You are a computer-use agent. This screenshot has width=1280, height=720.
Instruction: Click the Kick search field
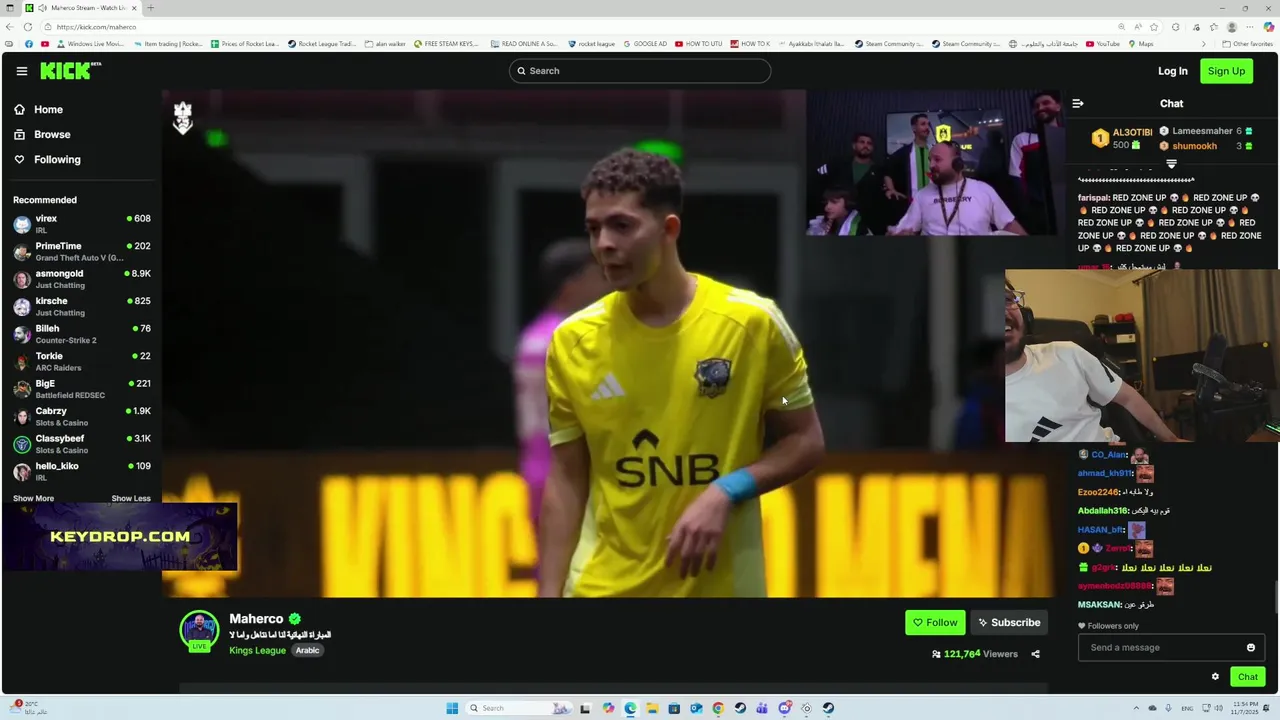(640, 71)
